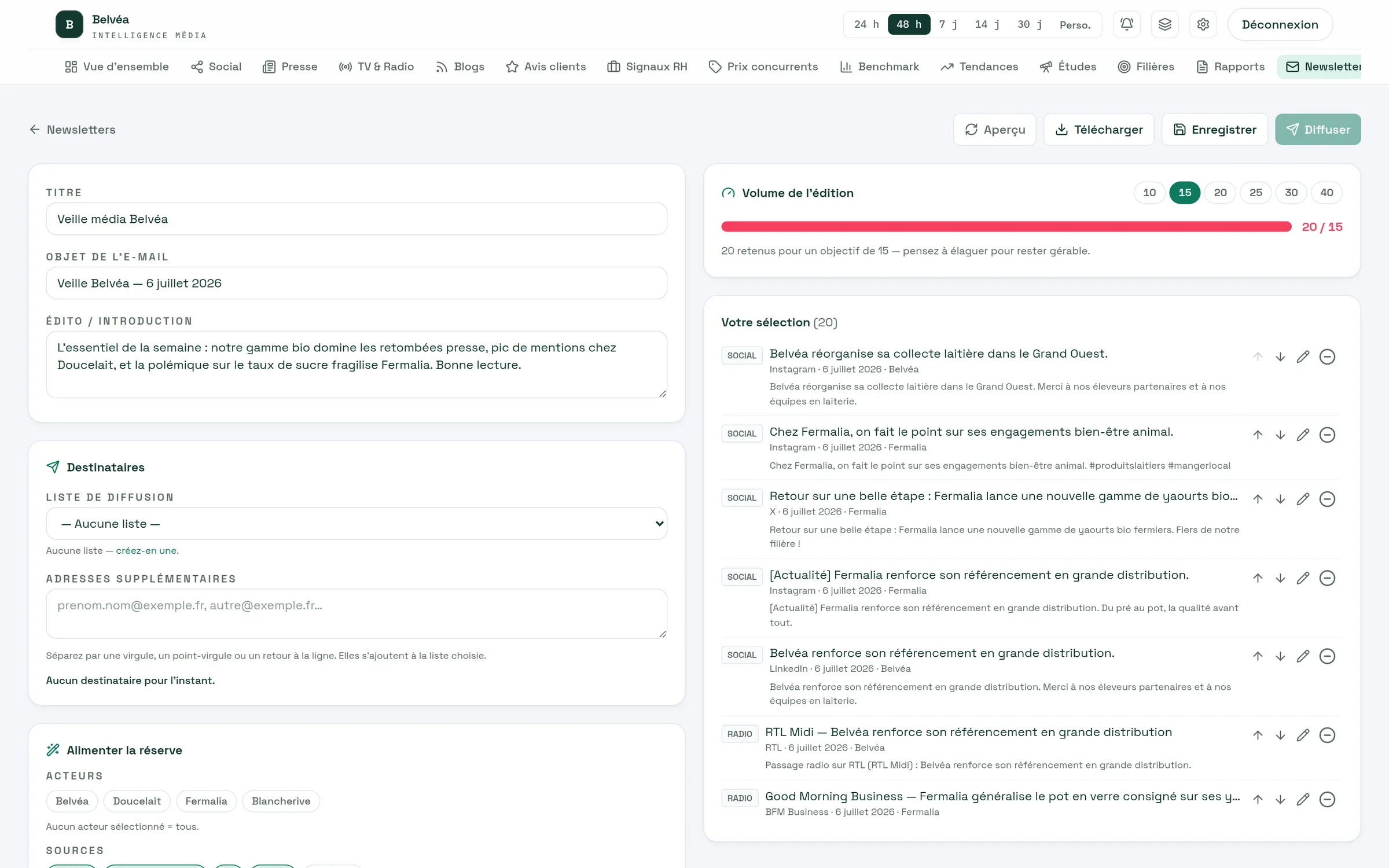
Task: Remove the RTL Midi item
Action: click(x=1327, y=735)
